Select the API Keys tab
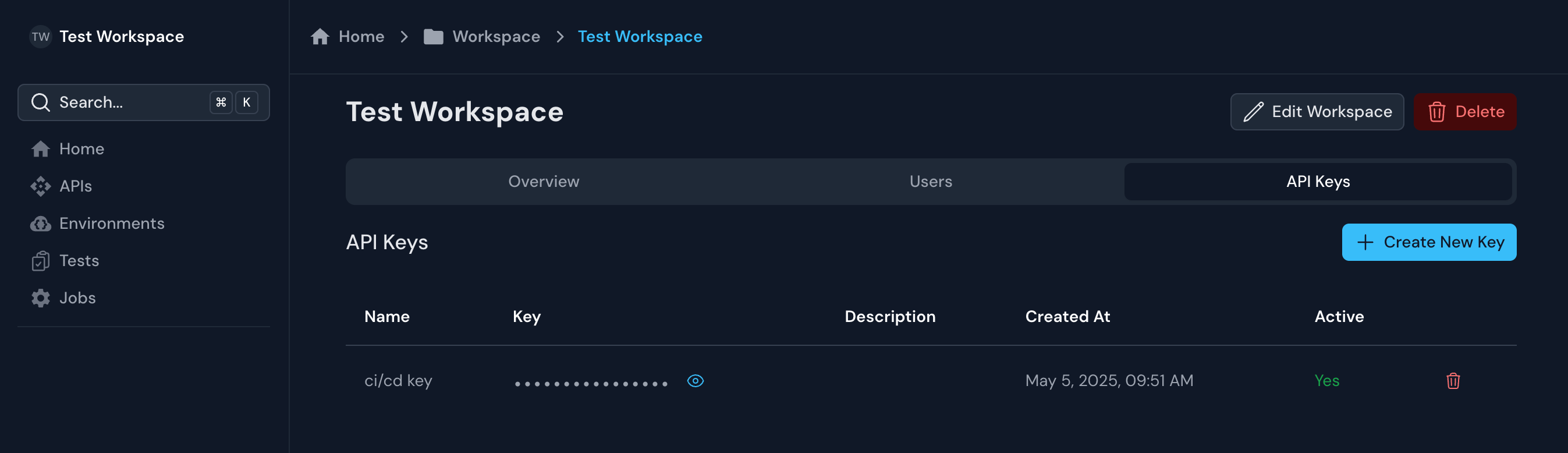 click(1318, 182)
